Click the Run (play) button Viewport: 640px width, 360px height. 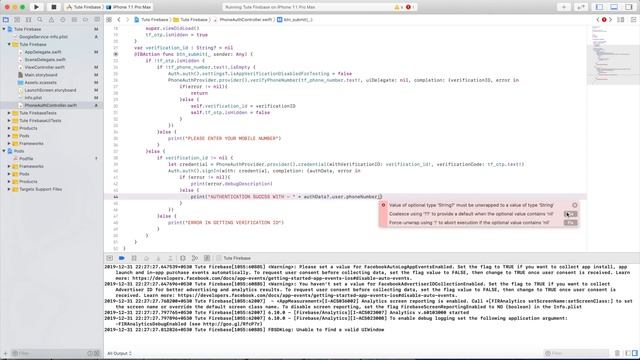pyautogui.click(x=36, y=7)
